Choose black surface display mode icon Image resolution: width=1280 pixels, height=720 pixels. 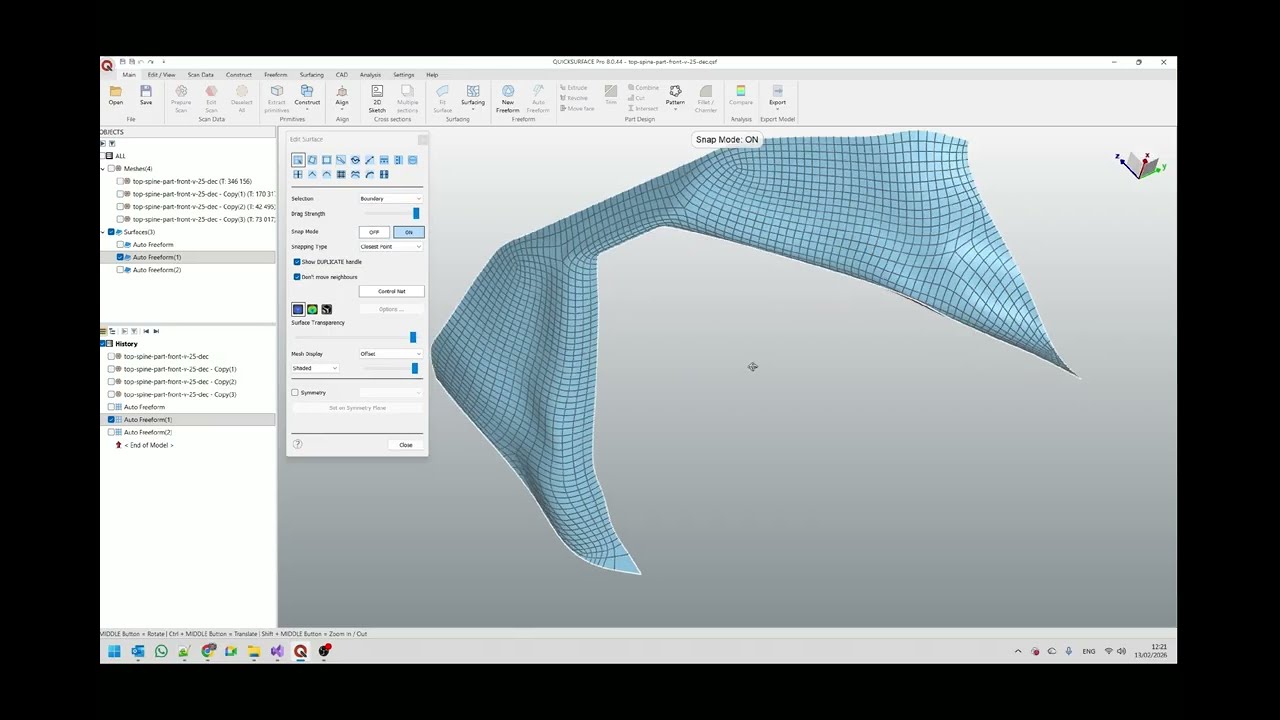(x=326, y=309)
